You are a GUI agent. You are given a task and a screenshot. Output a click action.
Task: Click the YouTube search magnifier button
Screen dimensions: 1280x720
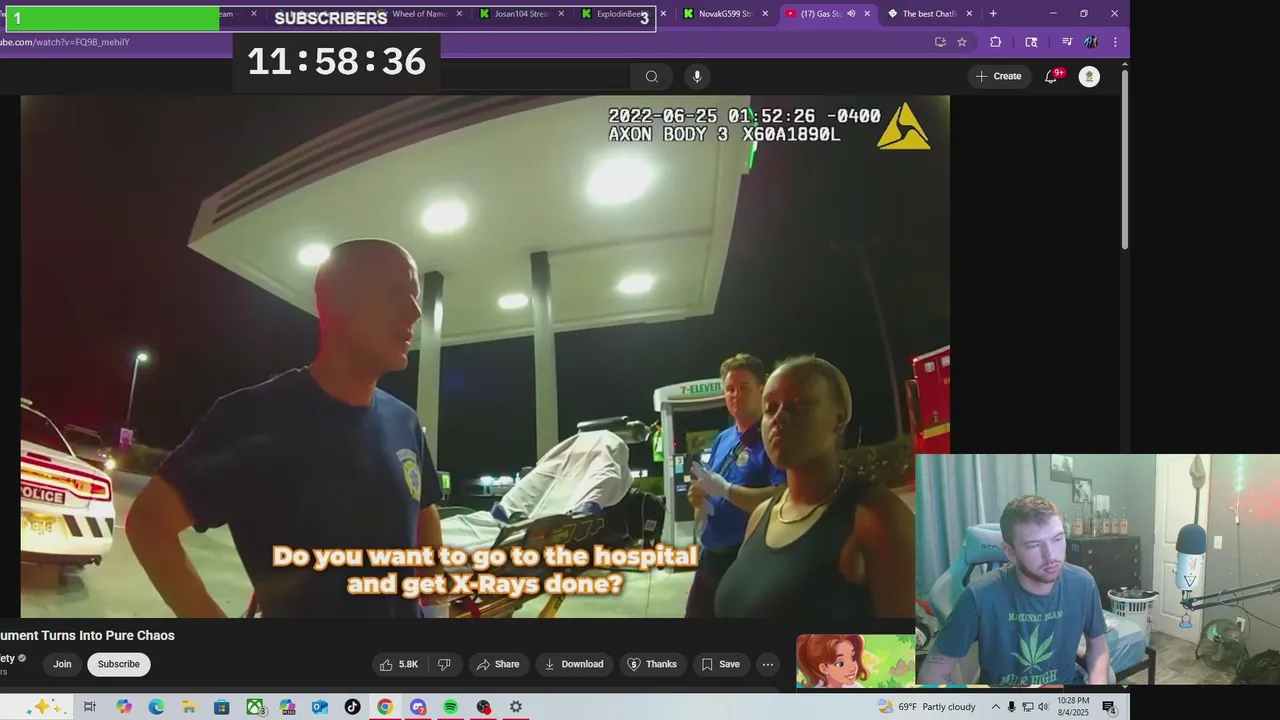[652, 77]
